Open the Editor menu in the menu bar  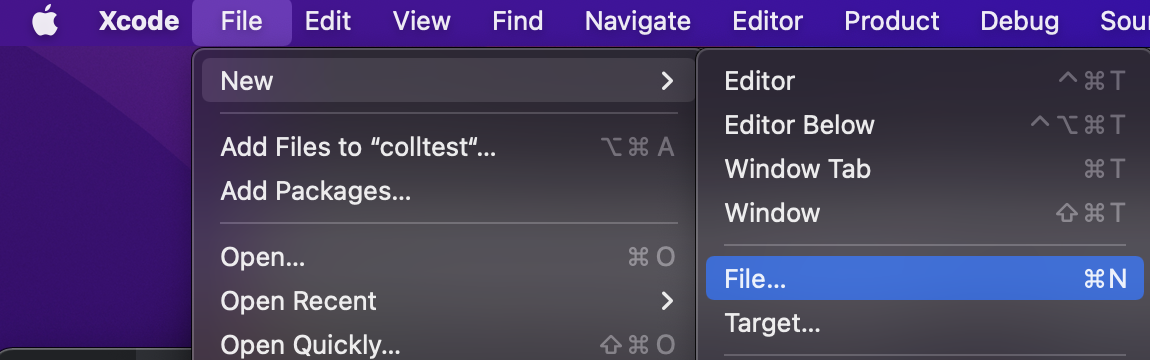point(767,21)
